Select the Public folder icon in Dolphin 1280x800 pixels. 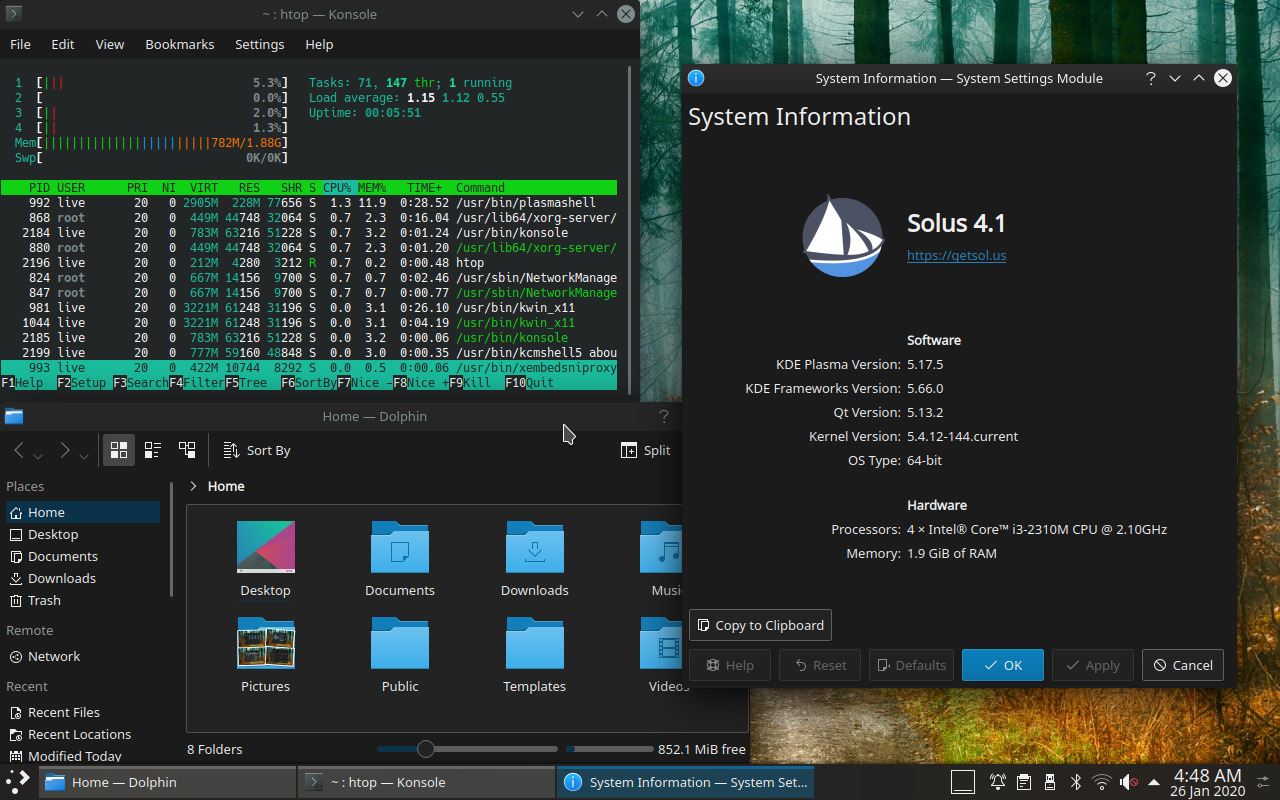[400, 643]
